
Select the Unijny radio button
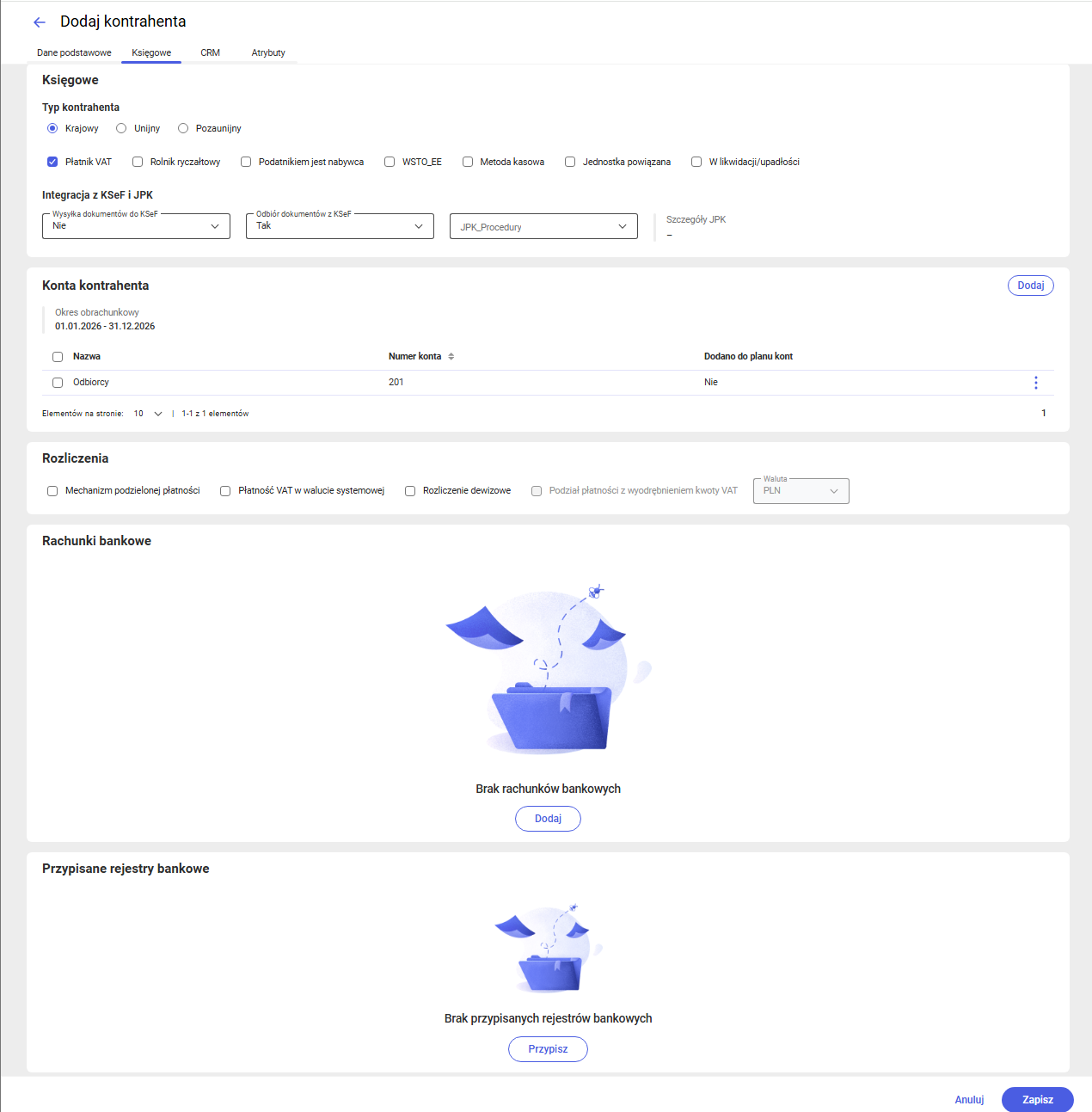click(x=121, y=128)
